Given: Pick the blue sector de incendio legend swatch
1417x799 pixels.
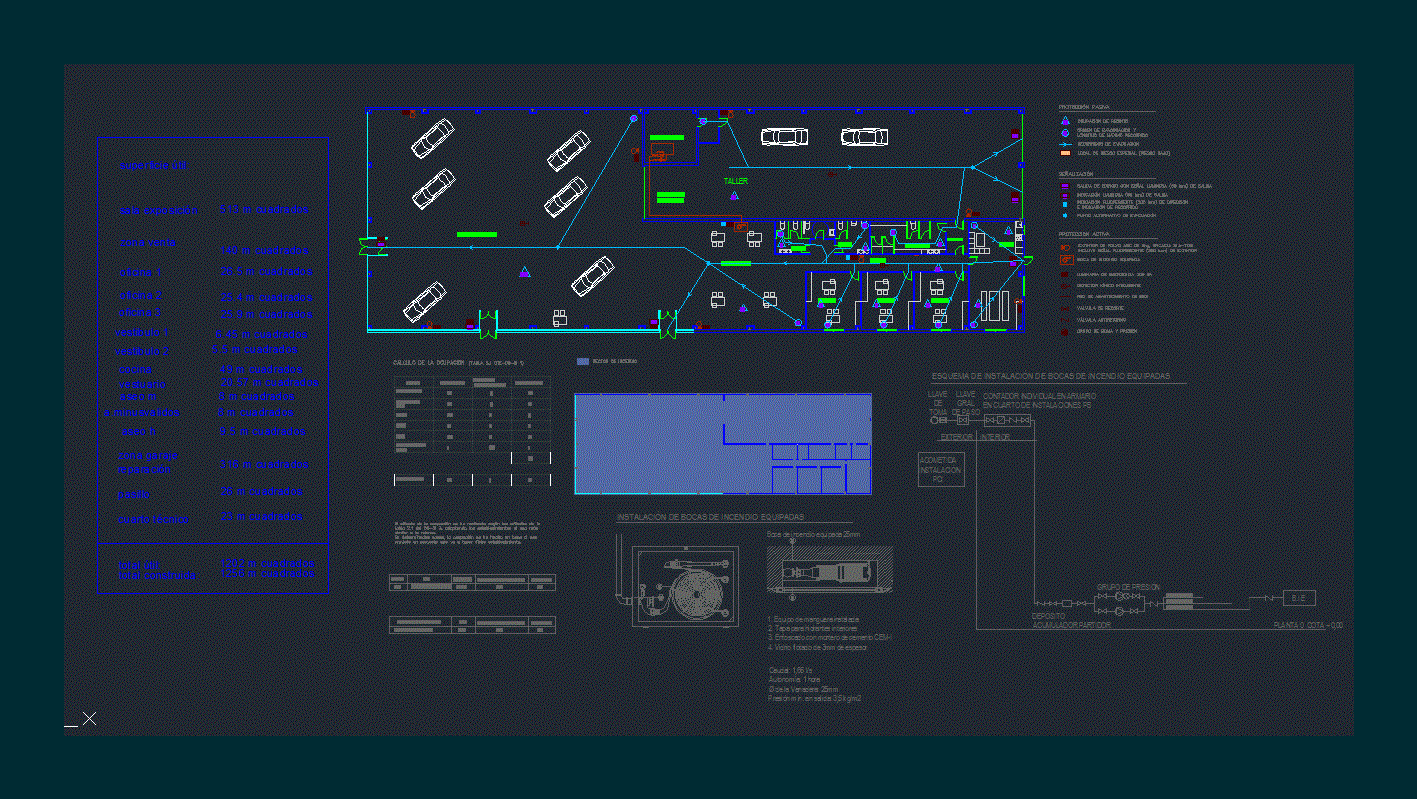Looking at the screenshot, I should (583, 361).
